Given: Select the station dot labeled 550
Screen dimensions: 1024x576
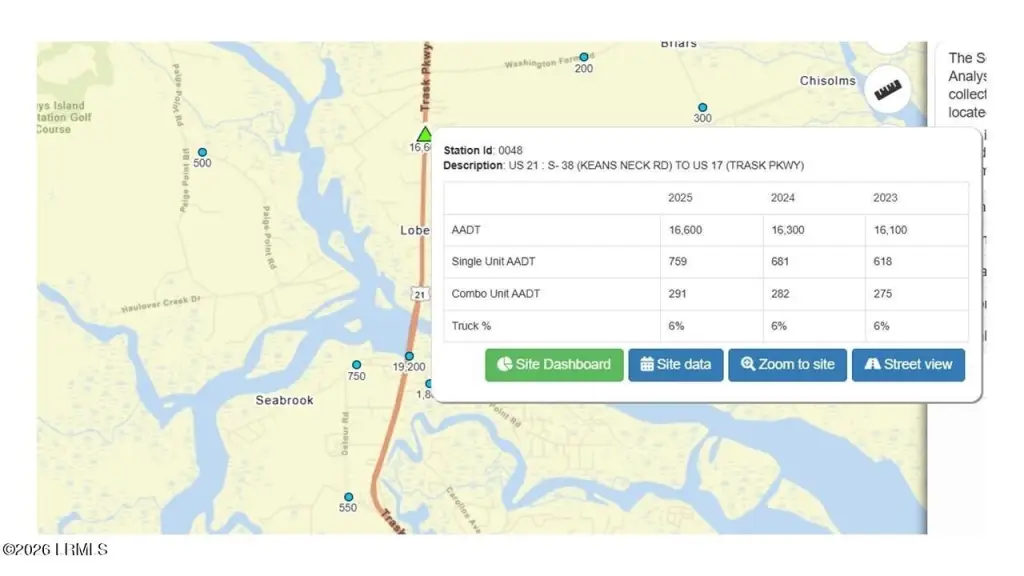Looking at the screenshot, I should (x=349, y=497).
